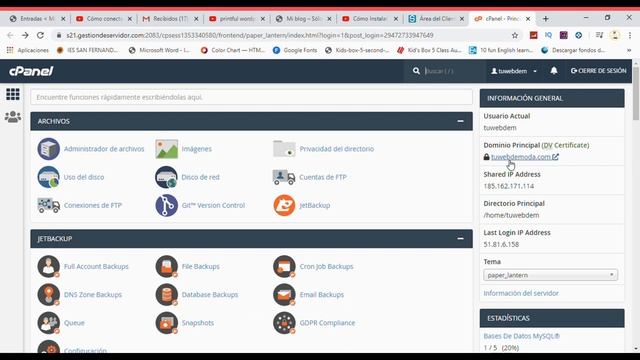Click the page vertical scrollbar thumb
Screen dimensions: 640x360
[x=636, y=94]
